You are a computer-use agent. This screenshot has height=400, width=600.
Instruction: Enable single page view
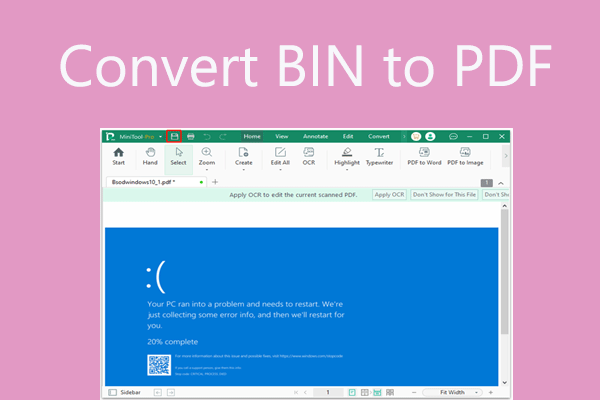352,392
